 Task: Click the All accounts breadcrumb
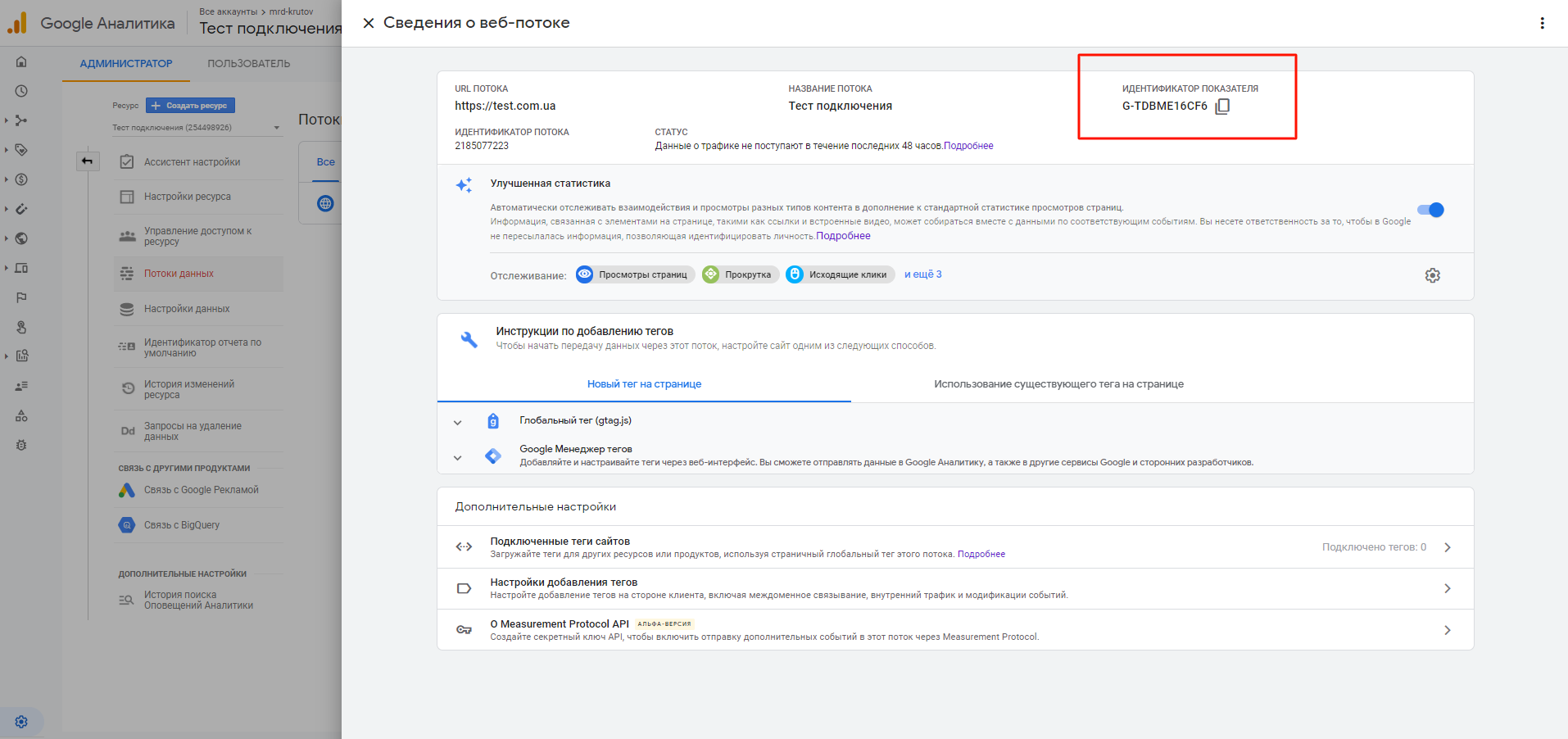pos(228,11)
